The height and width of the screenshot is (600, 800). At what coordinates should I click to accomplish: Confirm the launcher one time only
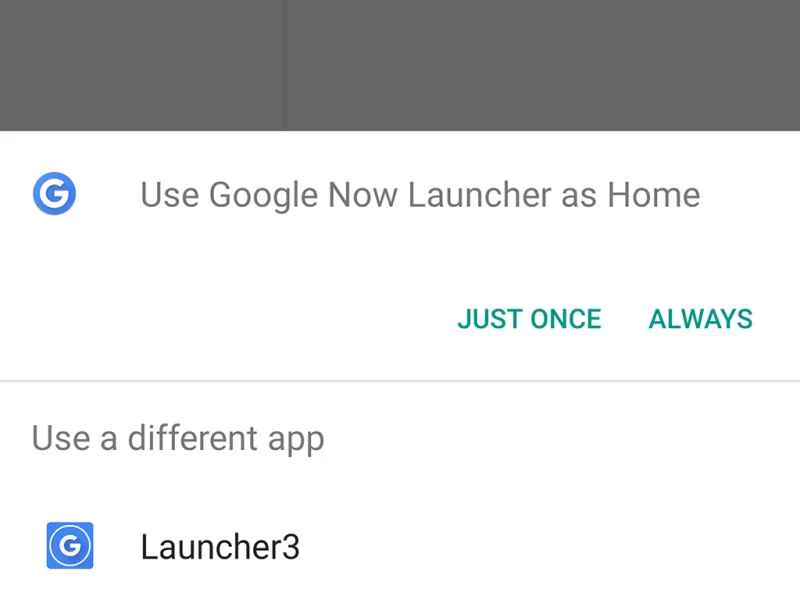pyautogui.click(x=530, y=319)
